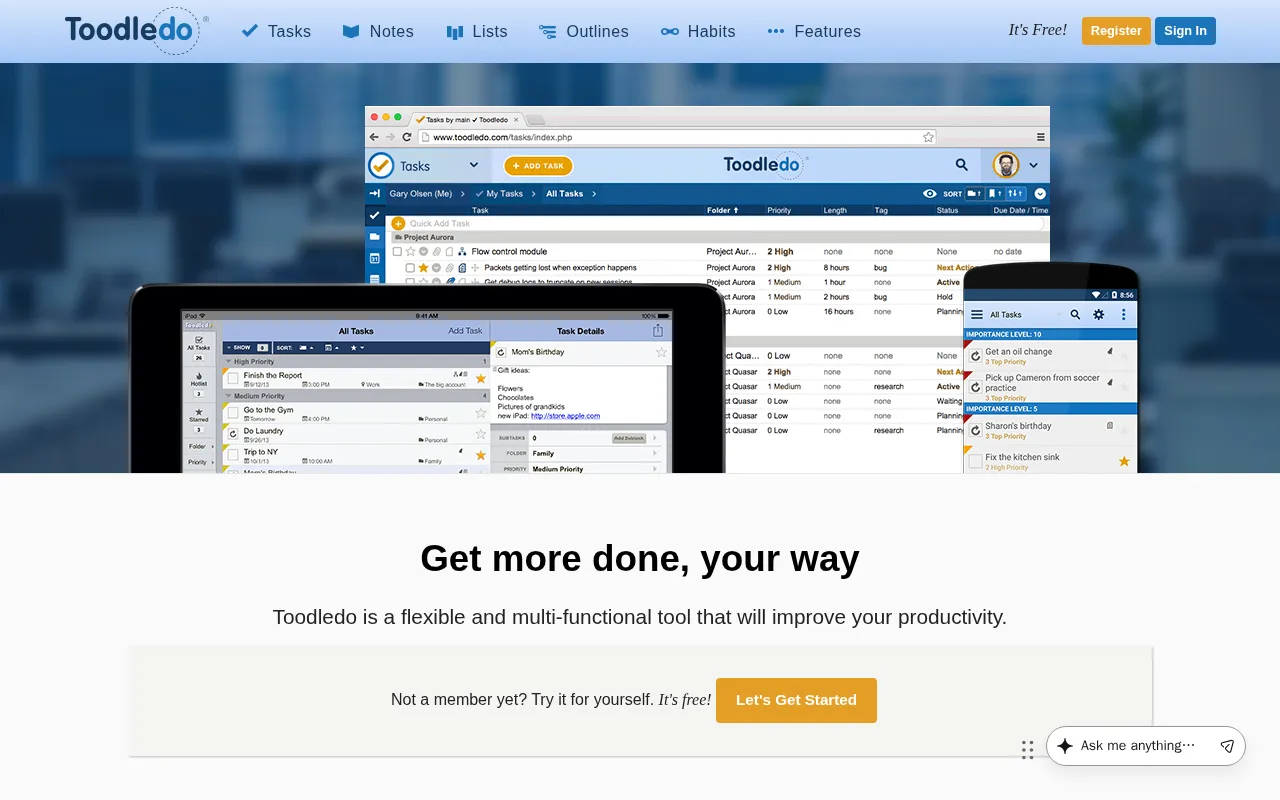Expand the chevron next to the user avatar
This screenshot has width=1280, height=800.
pyautogui.click(x=1034, y=166)
